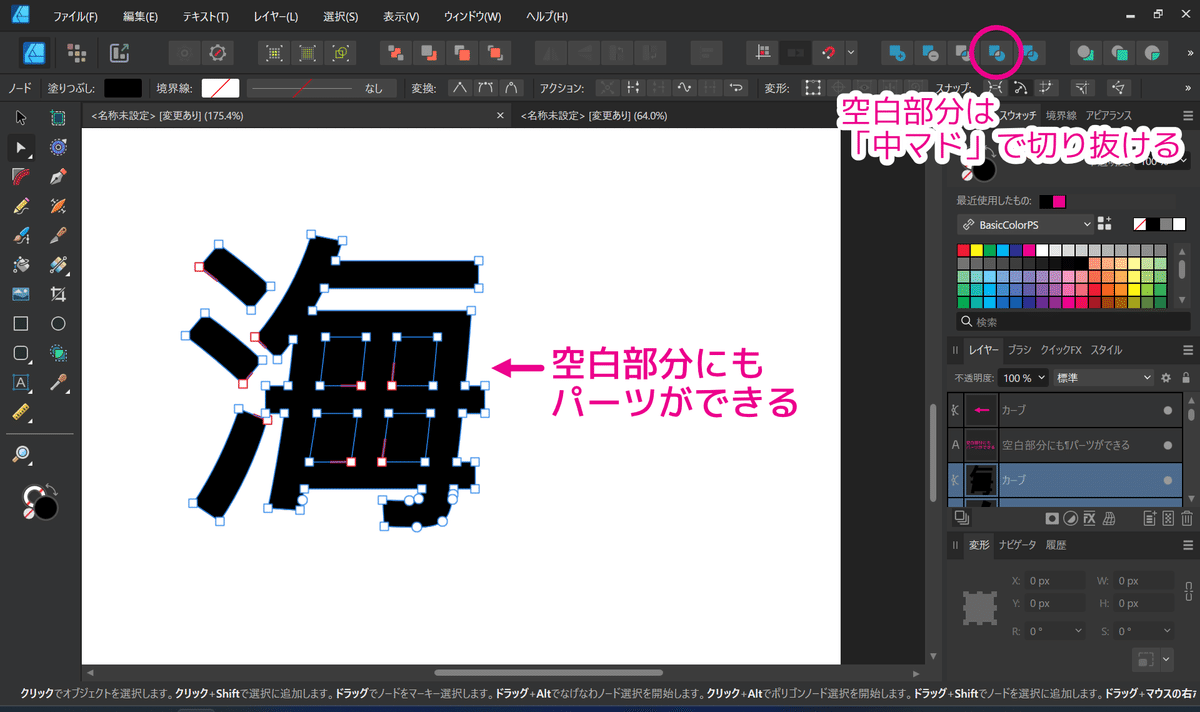Open the 標準 blend mode dropdown
This screenshot has height=712, width=1200.
[1104, 378]
